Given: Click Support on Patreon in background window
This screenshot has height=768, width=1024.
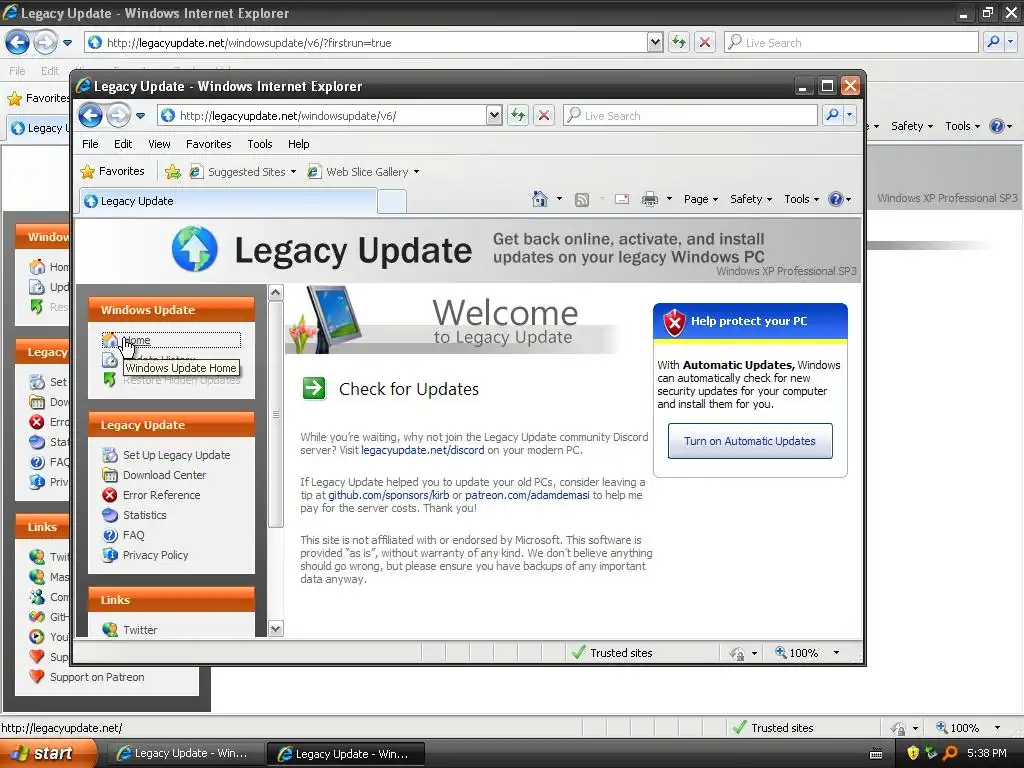Looking at the screenshot, I should pos(97,677).
